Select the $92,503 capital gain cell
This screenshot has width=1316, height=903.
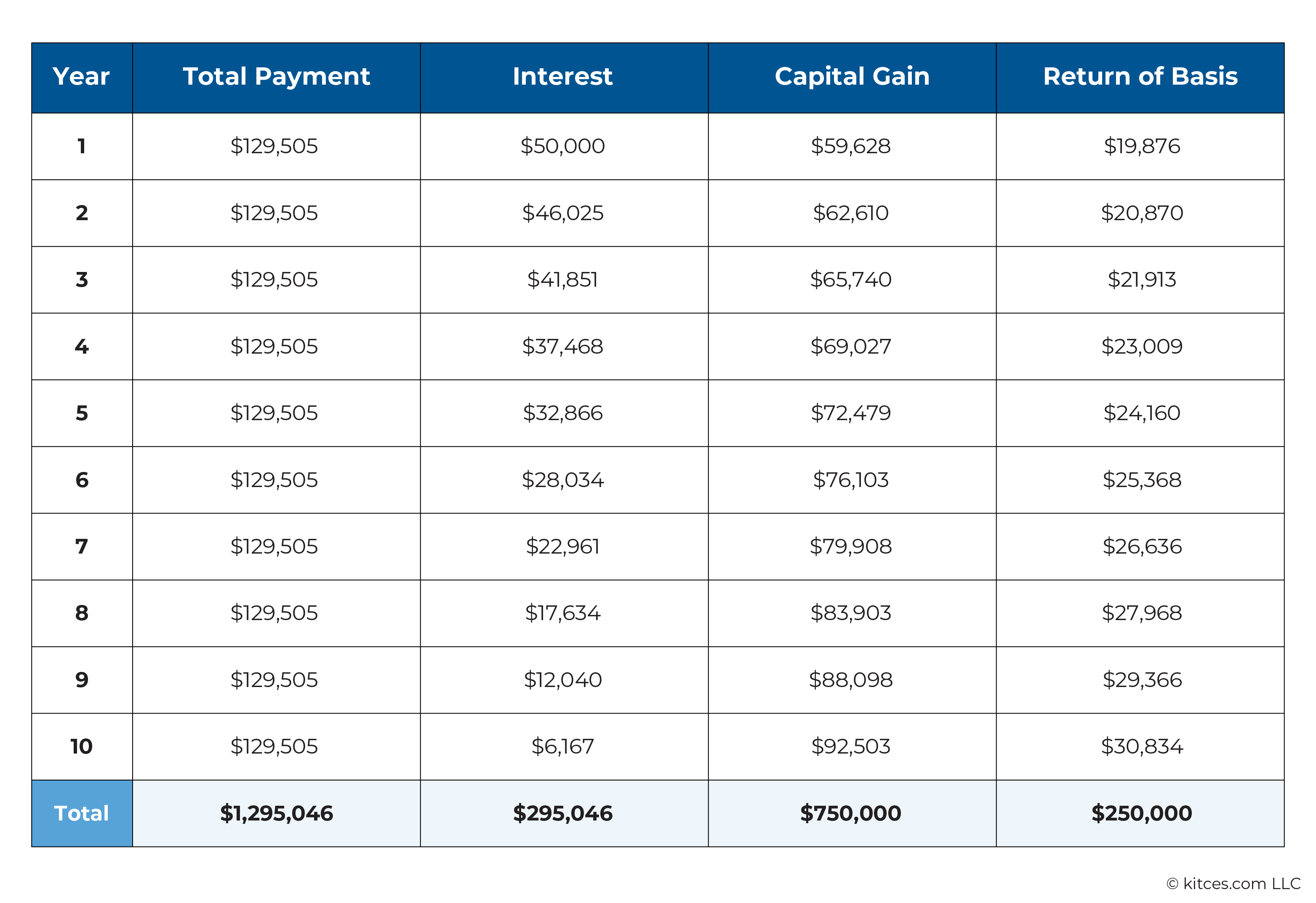click(850, 747)
